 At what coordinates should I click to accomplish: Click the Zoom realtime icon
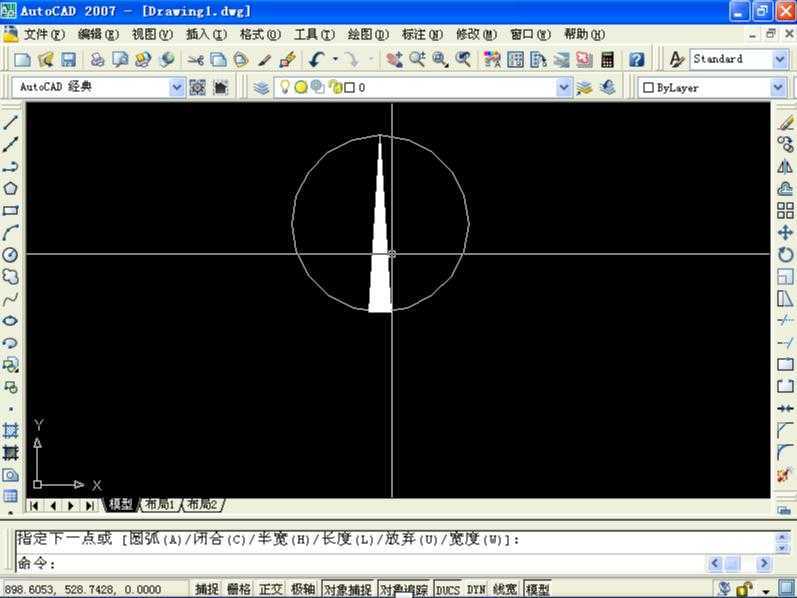pos(417,59)
